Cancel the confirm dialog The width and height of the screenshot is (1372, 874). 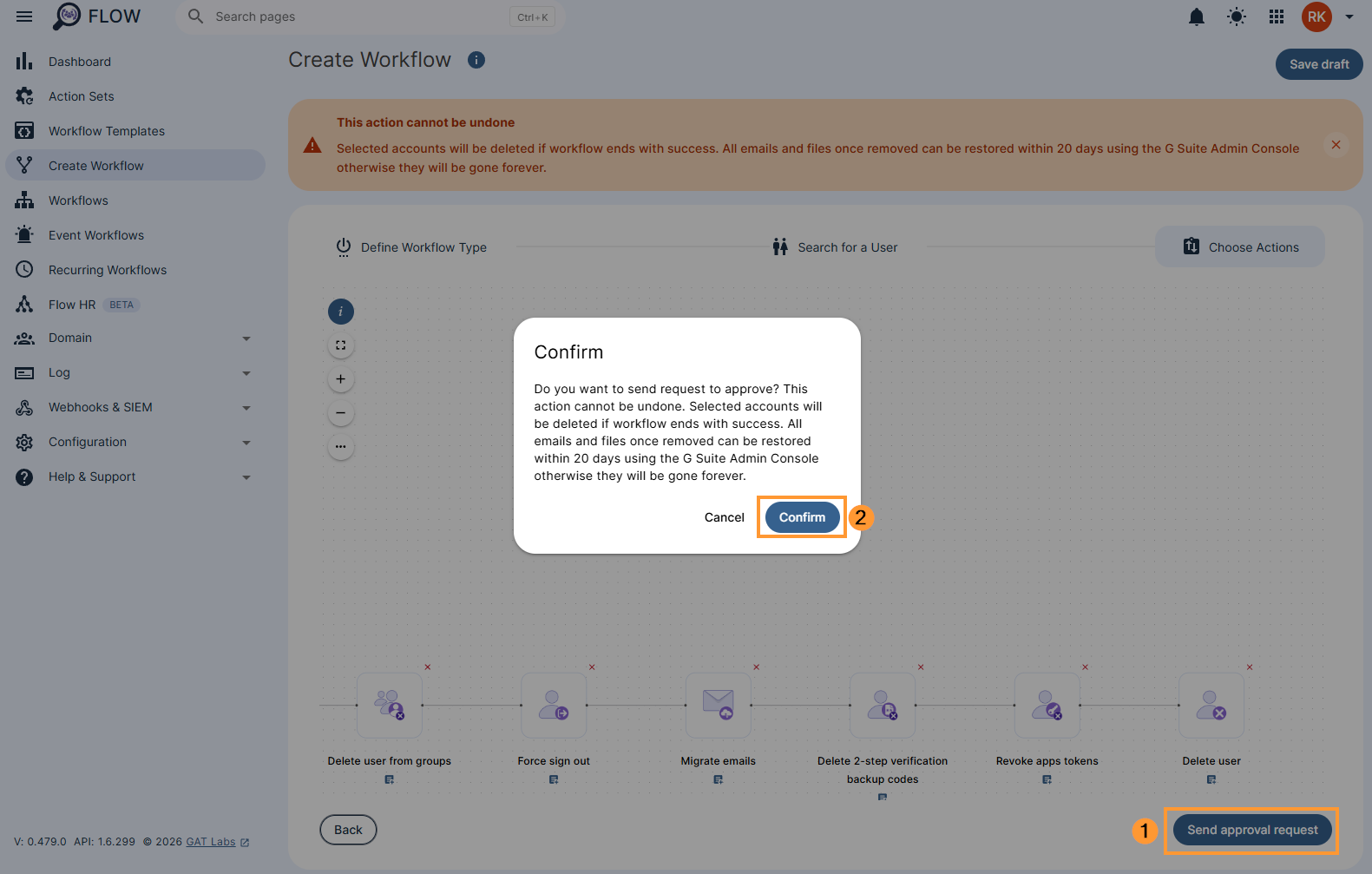coord(725,517)
